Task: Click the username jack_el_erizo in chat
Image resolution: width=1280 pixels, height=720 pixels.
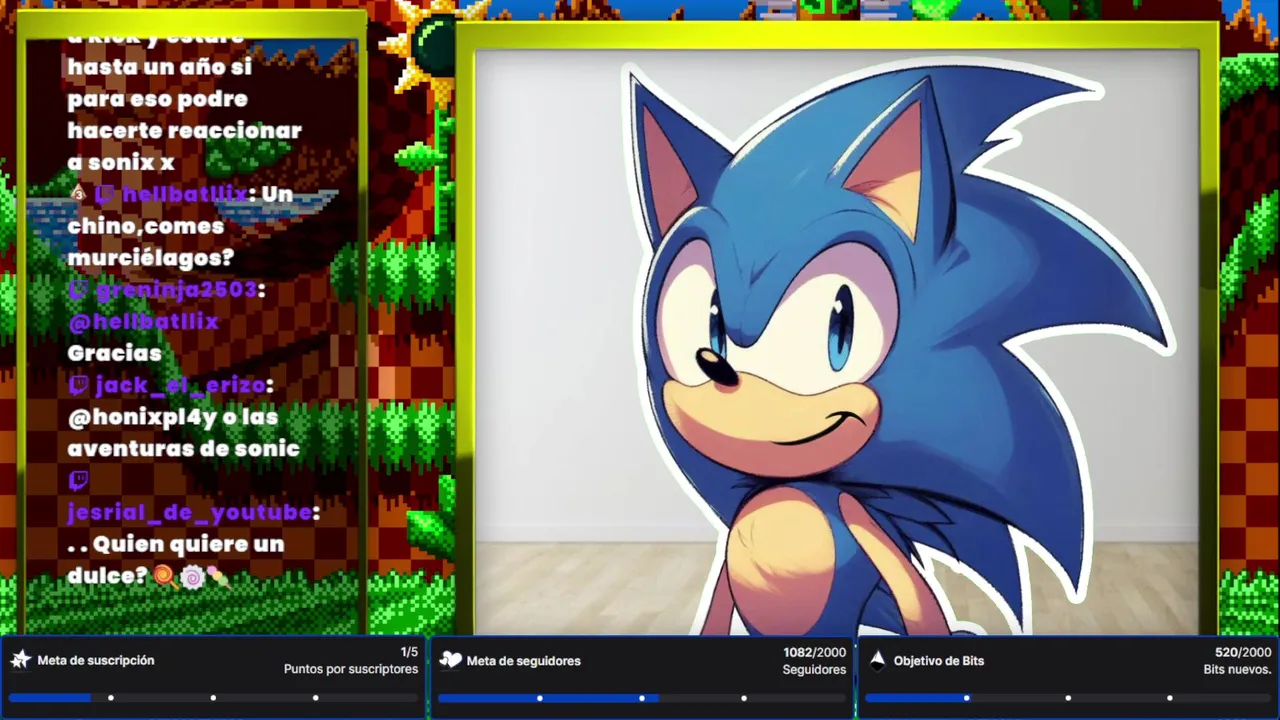Action: 180,385
